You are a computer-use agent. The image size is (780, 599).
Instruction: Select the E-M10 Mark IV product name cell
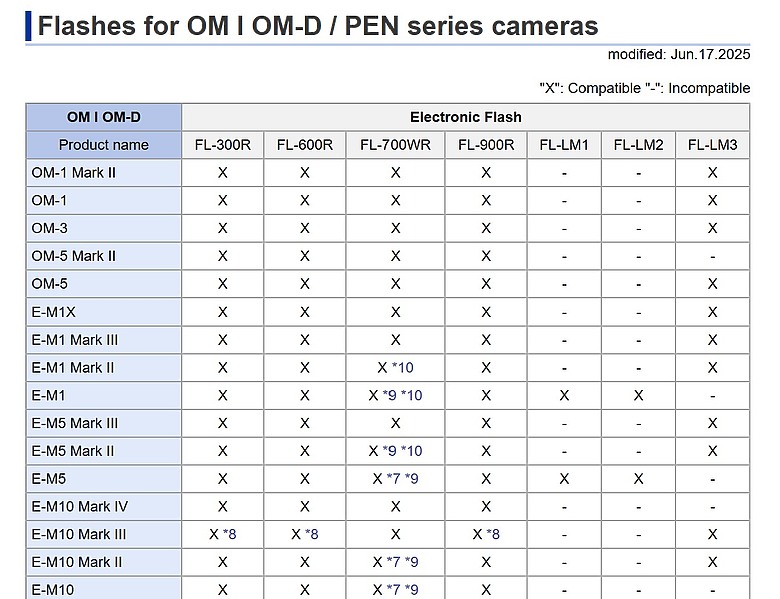tap(103, 506)
